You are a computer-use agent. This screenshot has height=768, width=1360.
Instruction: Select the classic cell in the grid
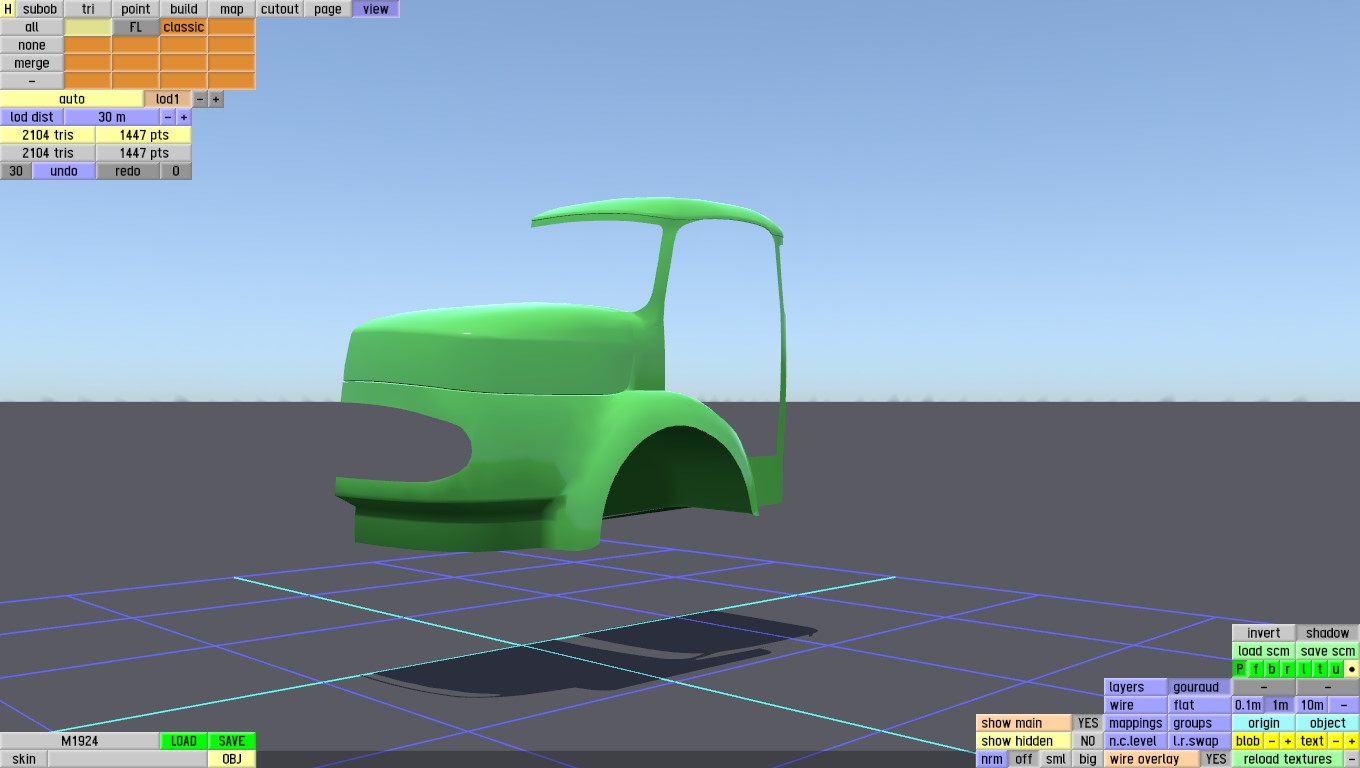tap(184, 27)
